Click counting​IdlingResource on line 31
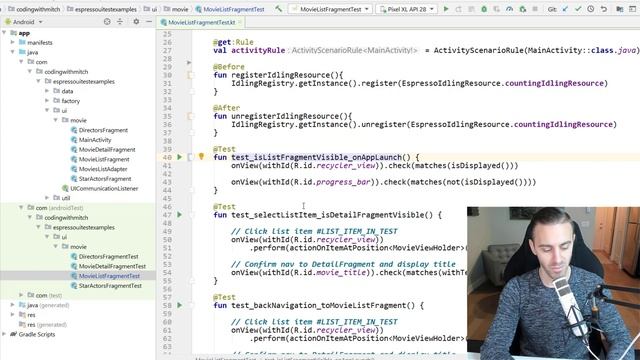This screenshot has width=640, height=360. tap(554, 83)
